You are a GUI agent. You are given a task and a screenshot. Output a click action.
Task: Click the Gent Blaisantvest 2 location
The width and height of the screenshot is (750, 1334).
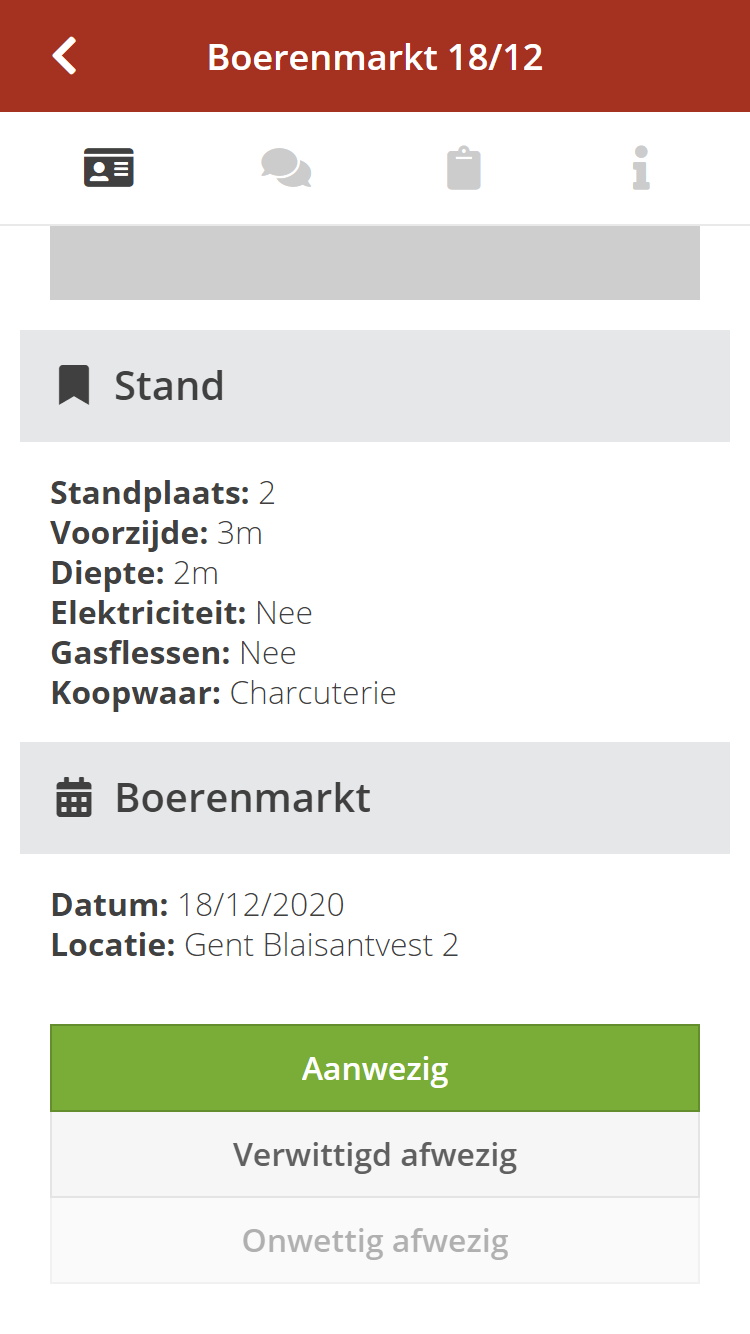pyautogui.click(x=321, y=945)
